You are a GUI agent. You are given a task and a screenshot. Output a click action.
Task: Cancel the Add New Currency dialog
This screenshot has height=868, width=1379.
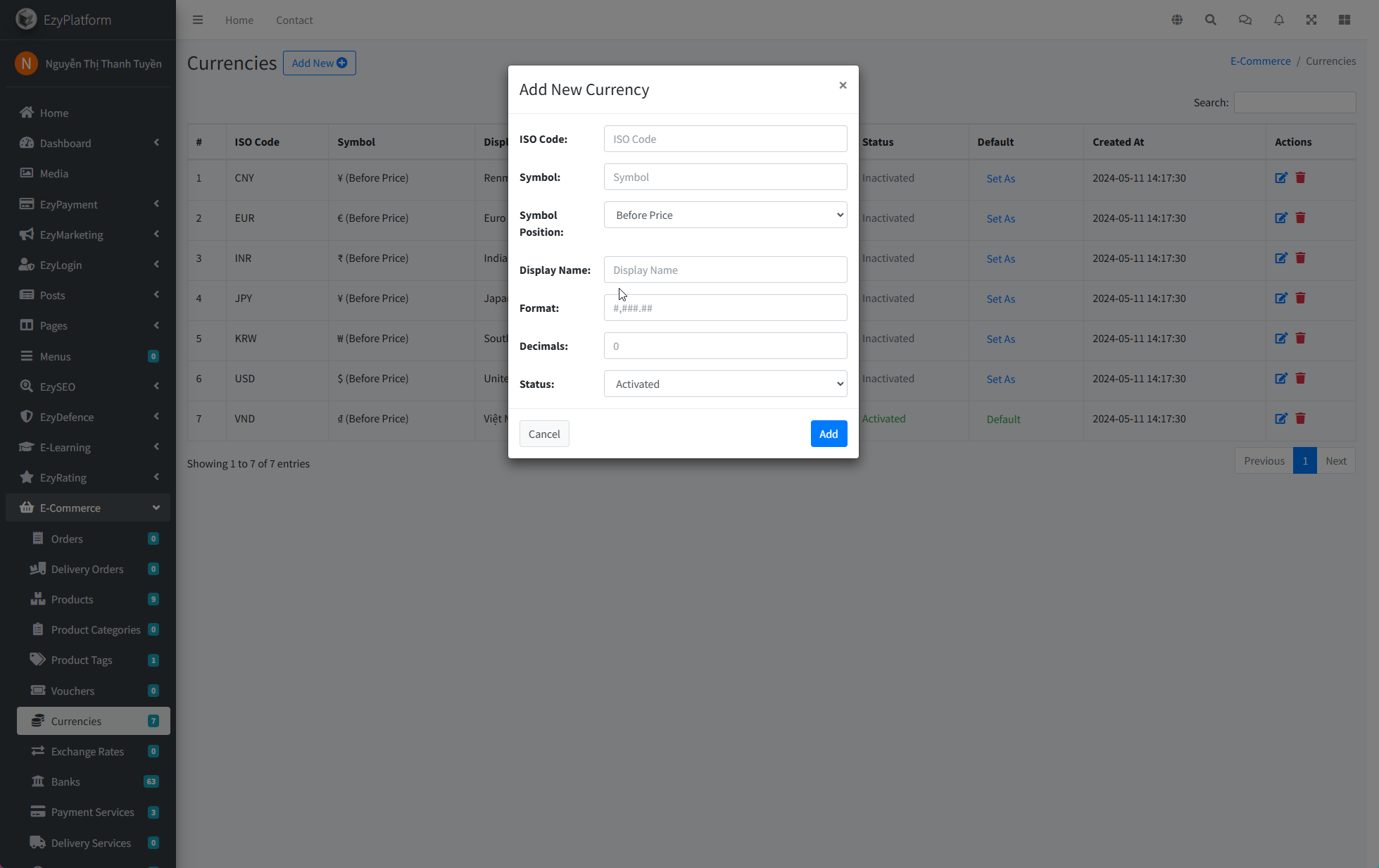click(x=544, y=434)
